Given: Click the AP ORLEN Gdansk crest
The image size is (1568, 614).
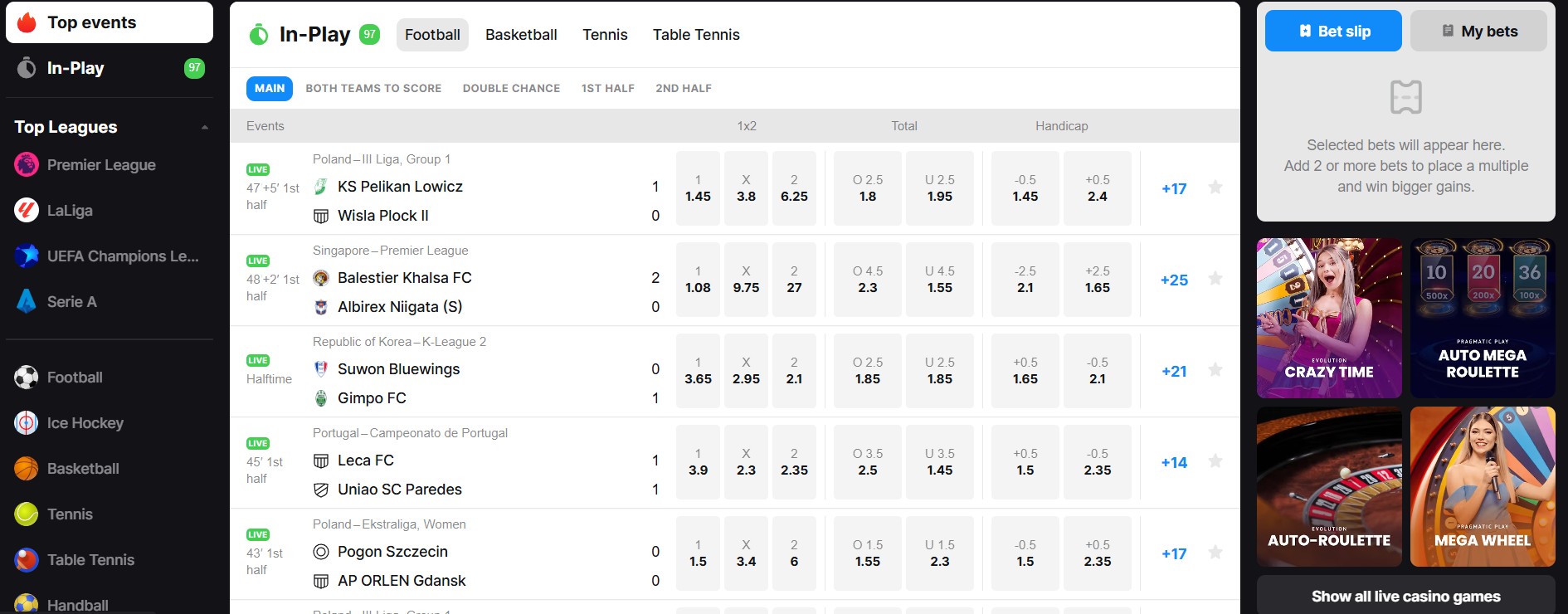Looking at the screenshot, I should coord(321,581).
